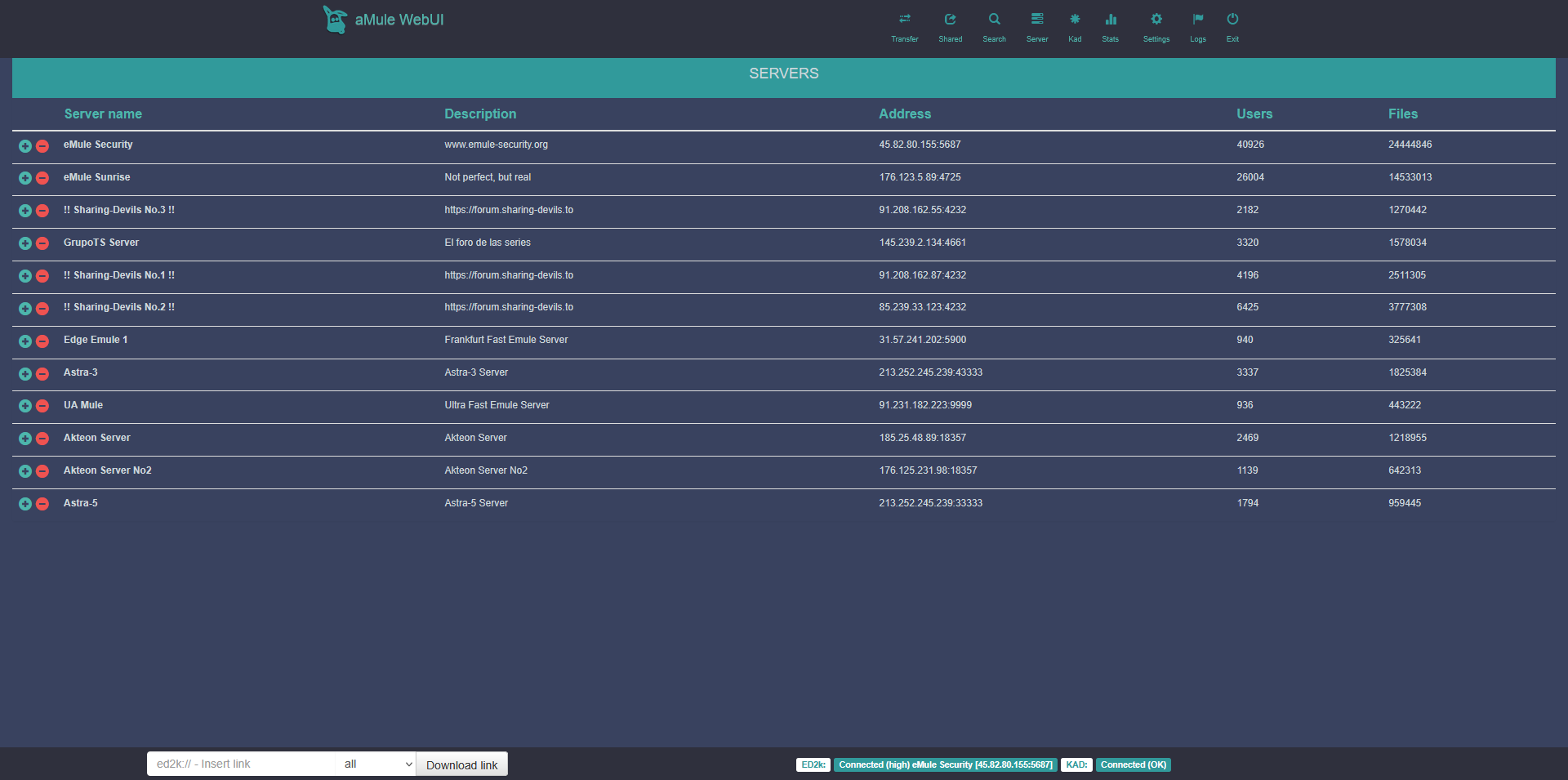The height and width of the screenshot is (780, 1568).
Task: Remove Sharing-Devils No.1 minus icon
Action: pos(42,276)
